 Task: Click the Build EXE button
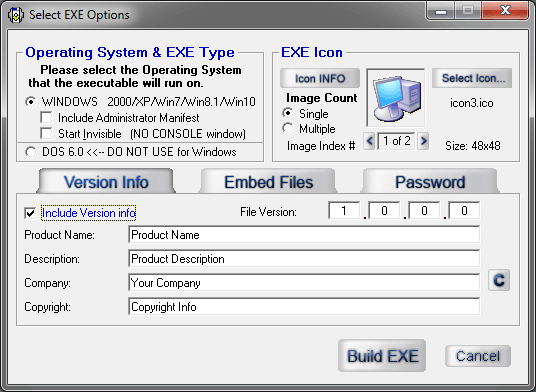[x=382, y=355]
